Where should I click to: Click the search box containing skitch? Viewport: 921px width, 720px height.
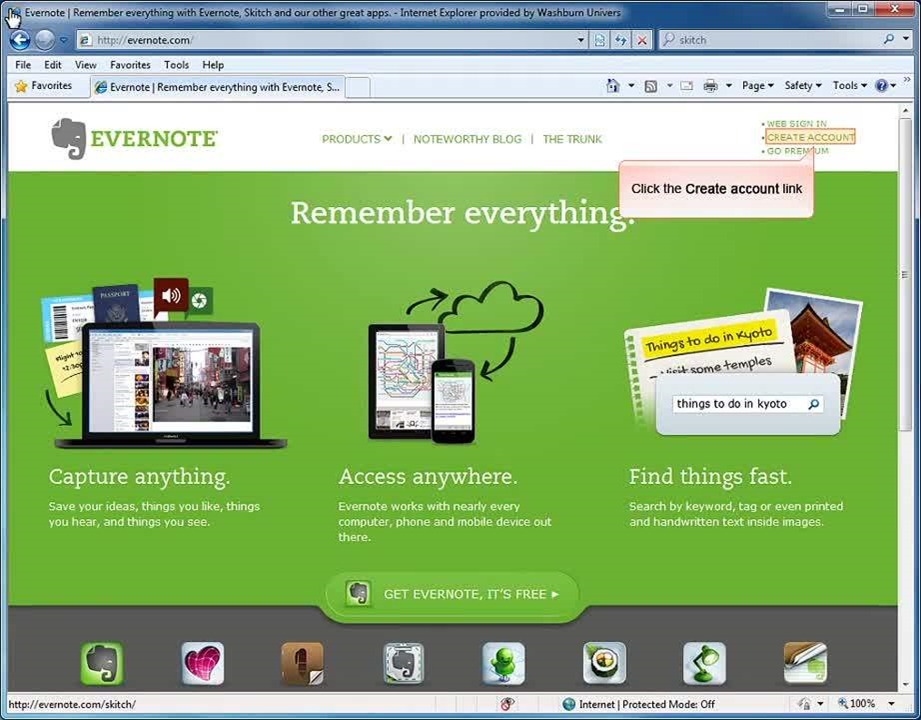pyautogui.click(x=769, y=40)
